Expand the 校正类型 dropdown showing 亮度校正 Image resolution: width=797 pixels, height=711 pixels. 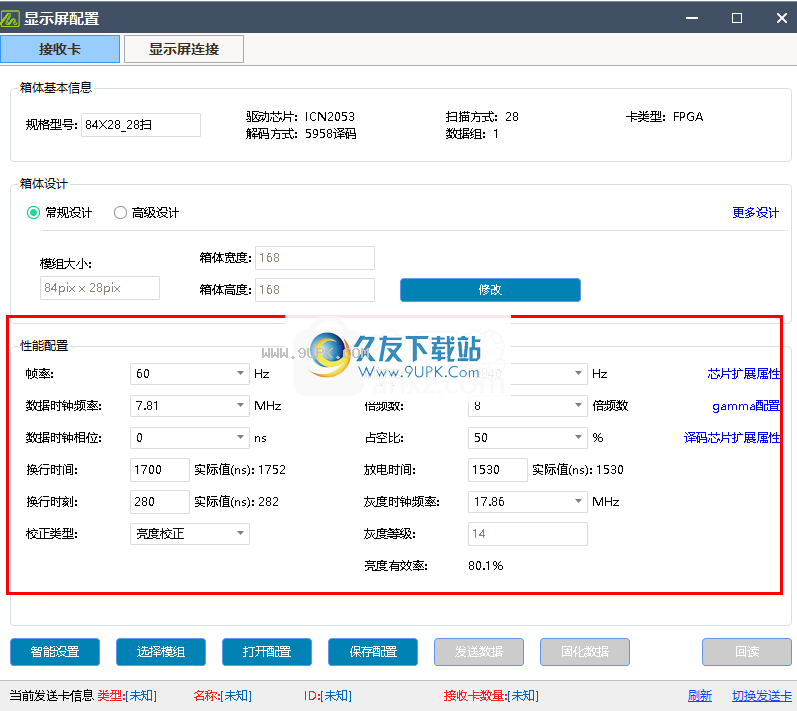tap(190, 534)
